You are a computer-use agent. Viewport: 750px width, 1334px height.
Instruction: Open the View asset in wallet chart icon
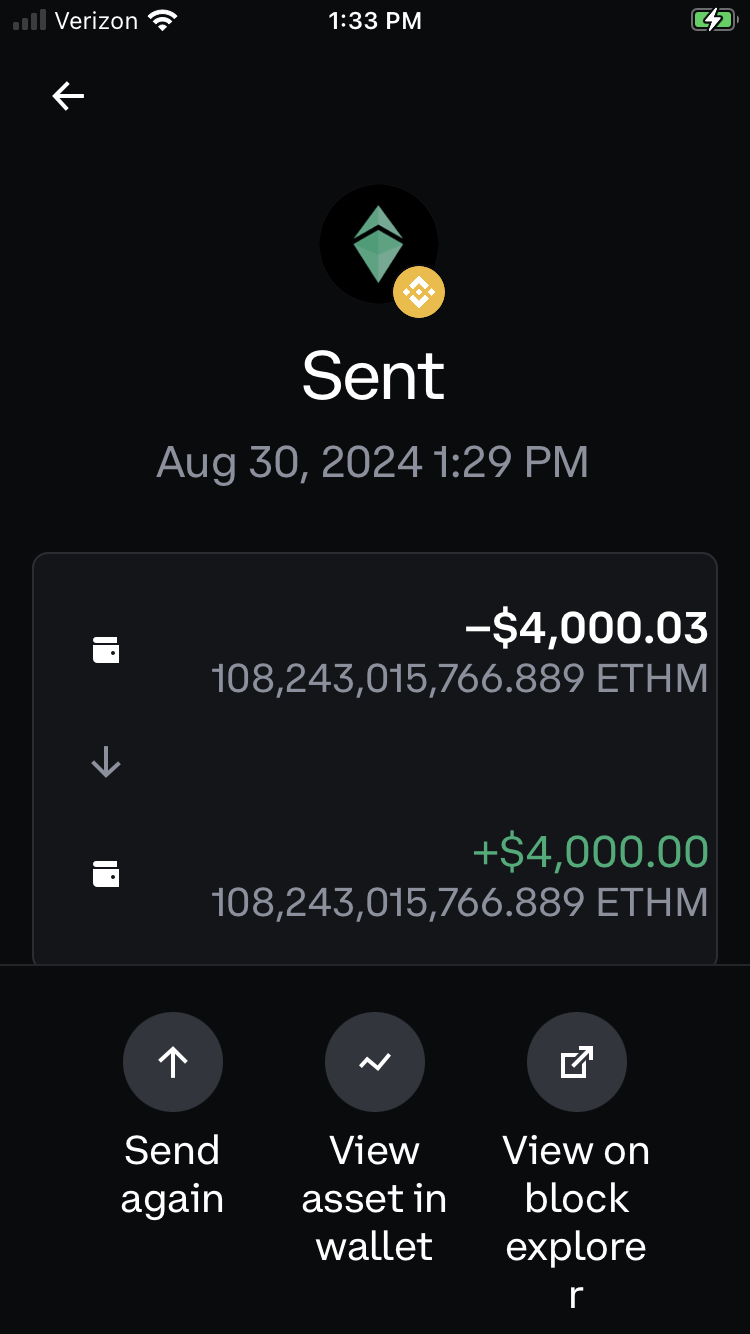[375, 1062]
